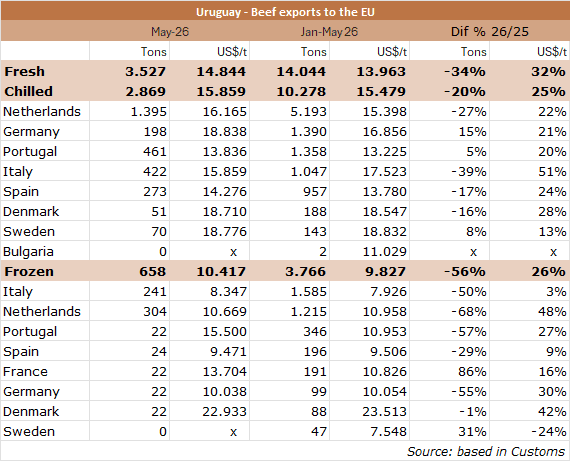Click Germany chilled May price 18.838
Image resolution: width=570 pixels, height=461 pixels.
[225, 131]
